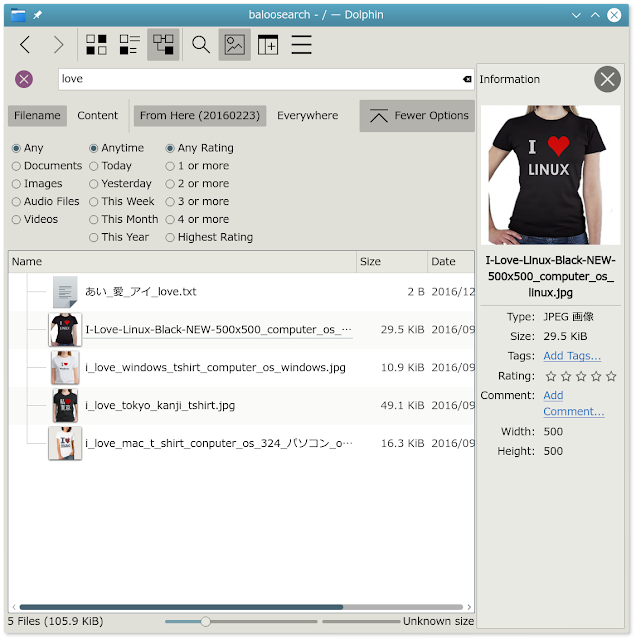
Task: Select Documents file type filter
Action: (47, 166)
